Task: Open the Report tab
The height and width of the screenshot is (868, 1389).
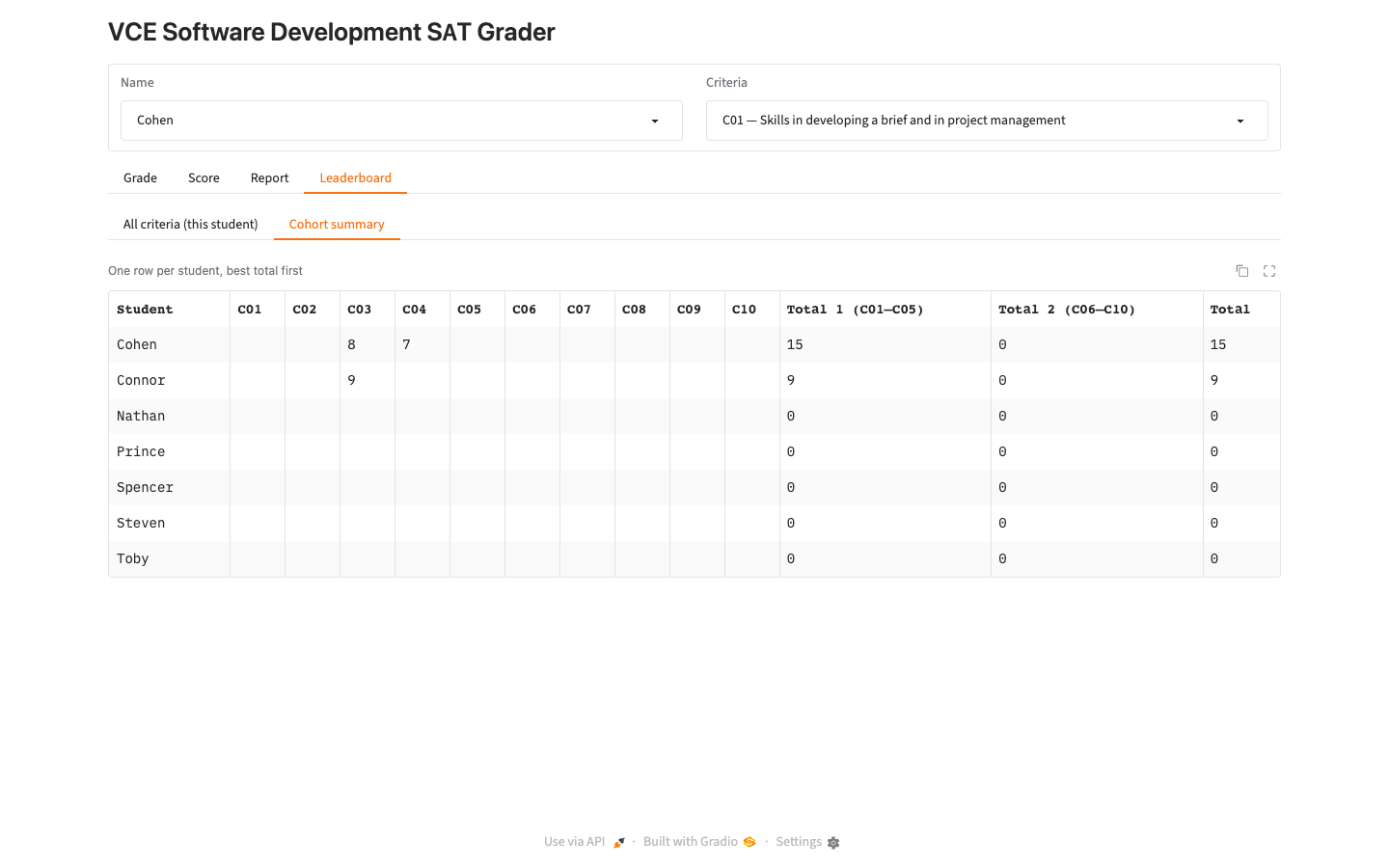Action: 269,178
